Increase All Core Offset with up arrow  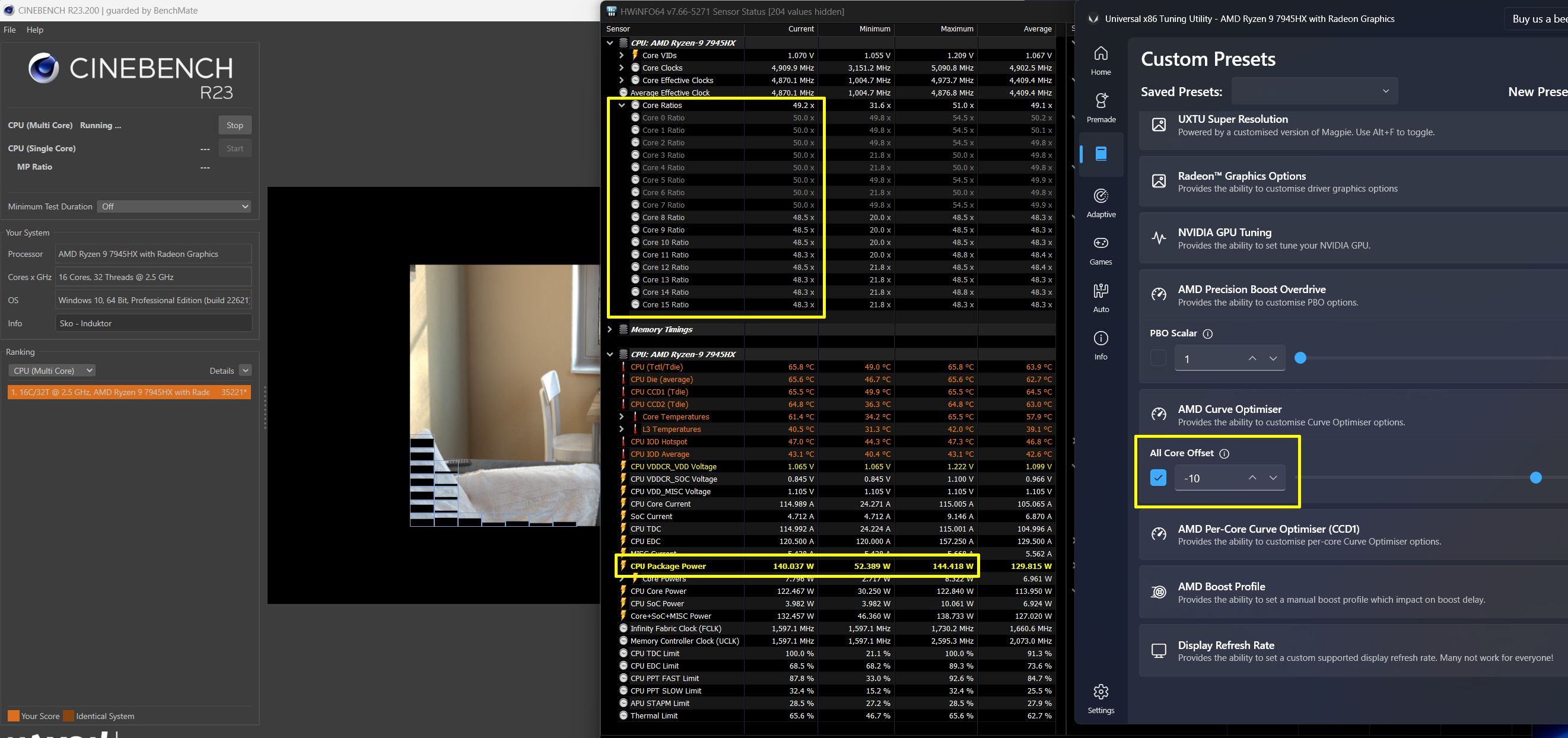[x=1251, y=478]
